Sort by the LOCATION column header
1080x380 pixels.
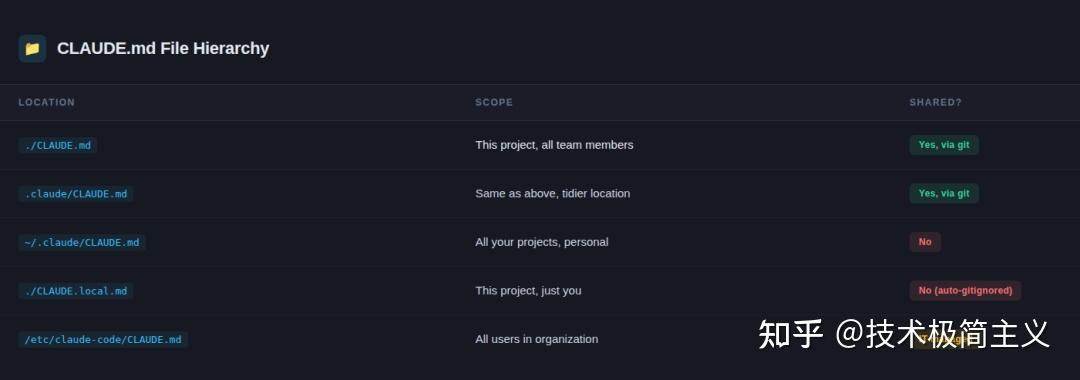47,102
